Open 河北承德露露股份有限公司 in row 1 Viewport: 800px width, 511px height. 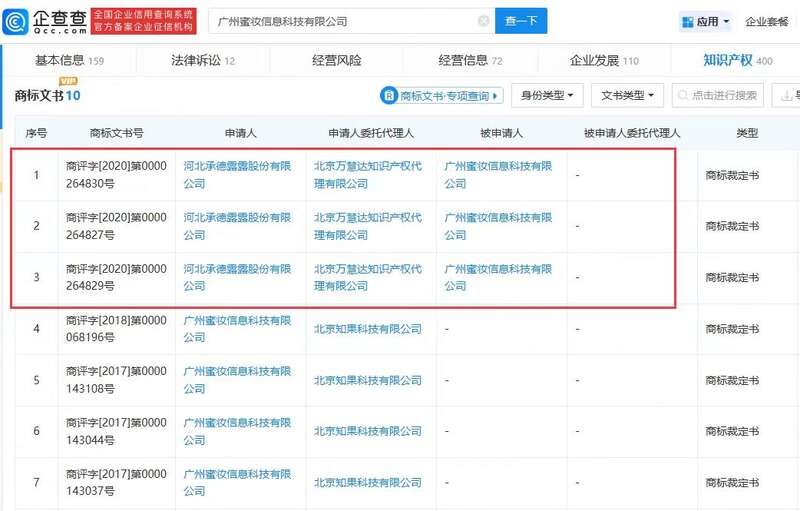(237, 175)
